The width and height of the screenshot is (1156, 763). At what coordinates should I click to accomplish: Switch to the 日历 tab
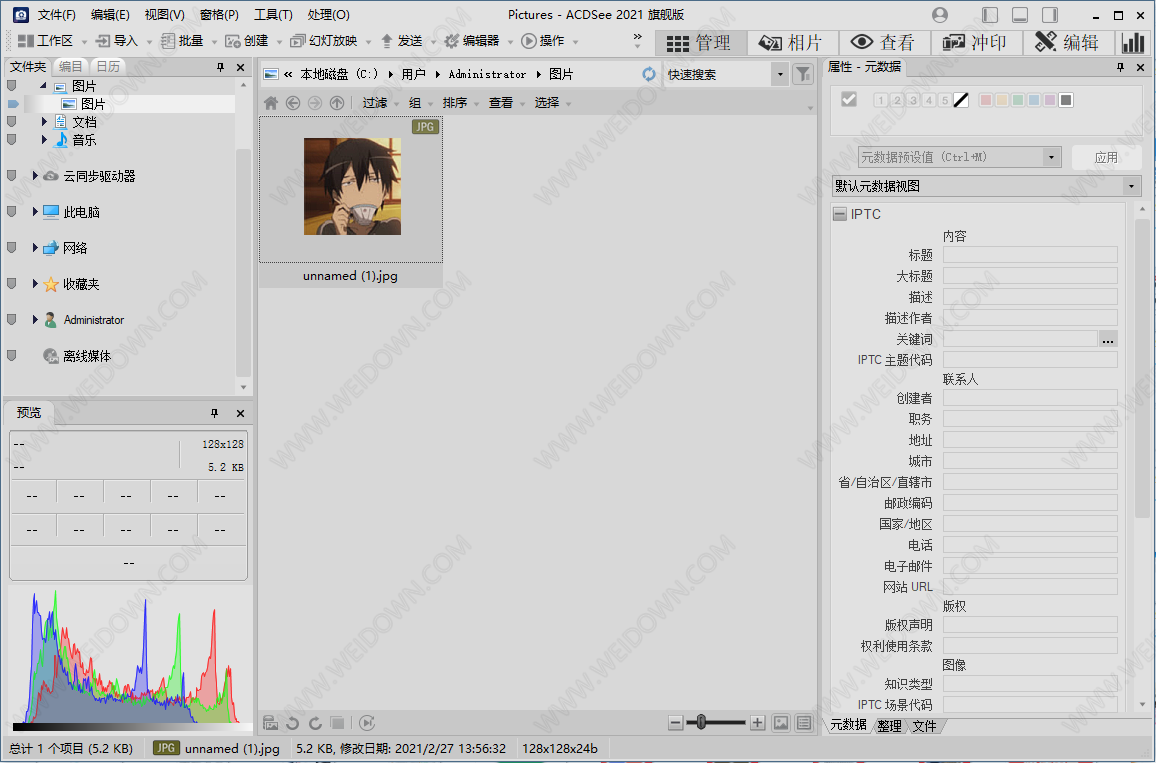coord(108,66)
